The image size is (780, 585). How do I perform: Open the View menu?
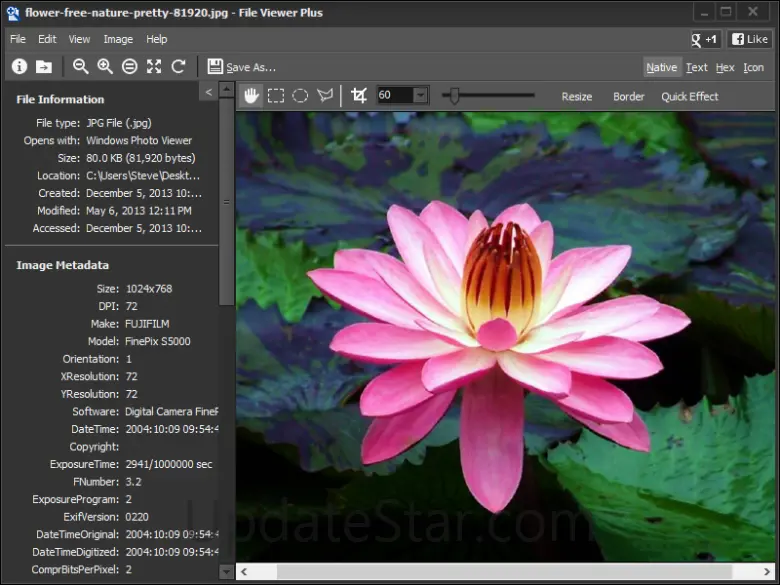(79, 39)
